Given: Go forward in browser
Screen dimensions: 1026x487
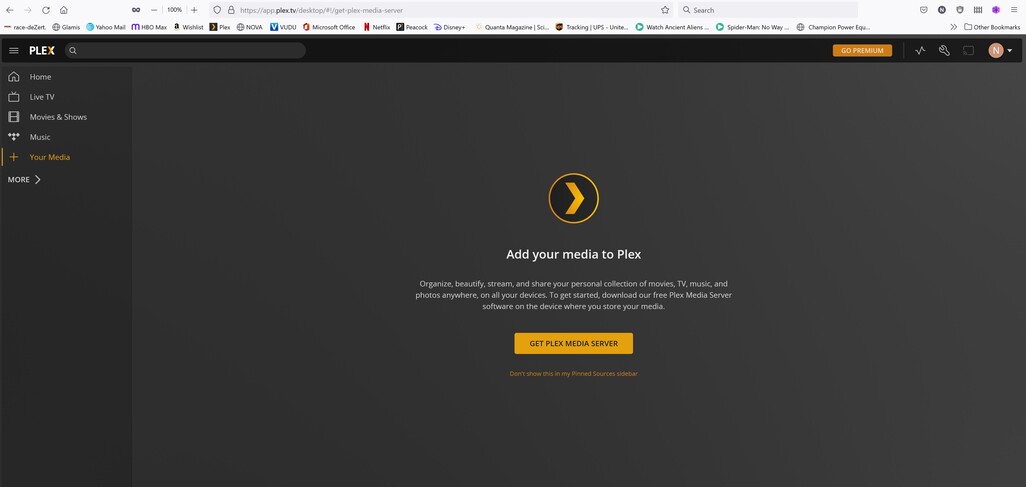Looking at the screenshot, I should (27, 10).
